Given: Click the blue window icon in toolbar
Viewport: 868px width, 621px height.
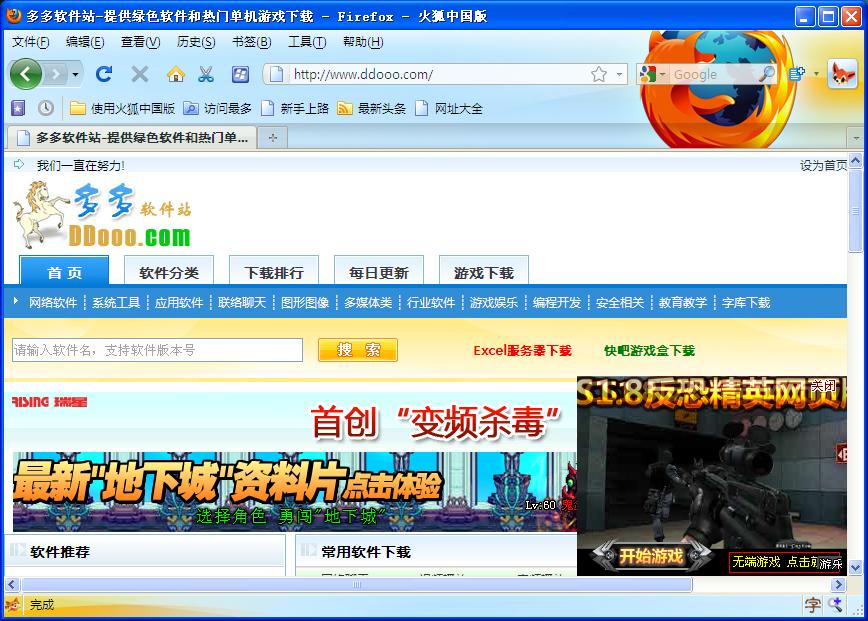Looking at the screenshot, I should click(240, 74).
